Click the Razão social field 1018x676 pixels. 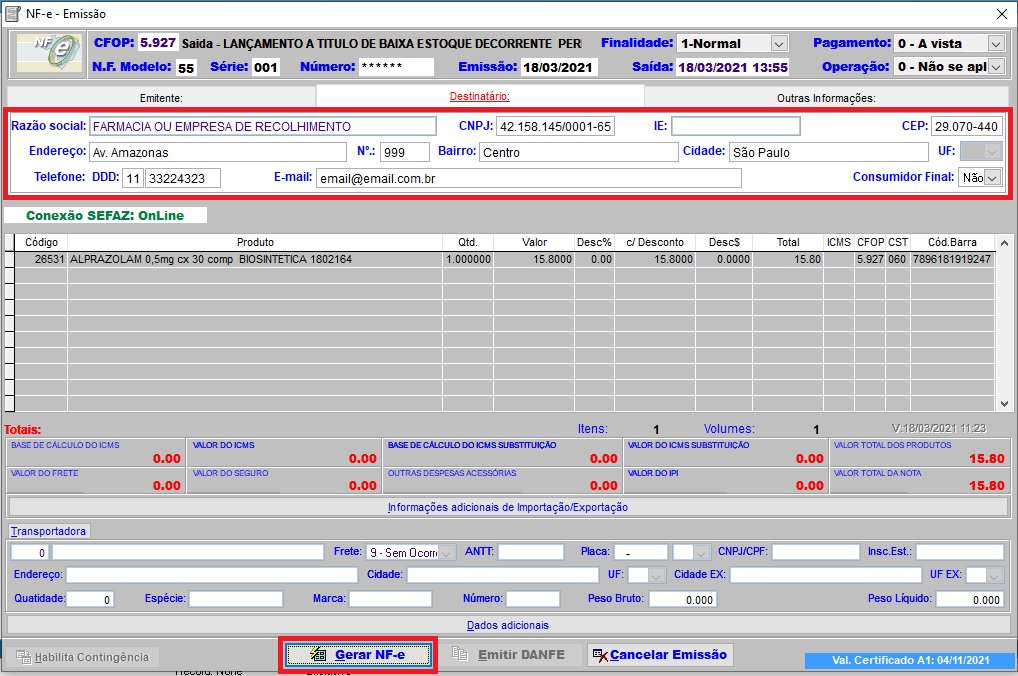(262, 126)
